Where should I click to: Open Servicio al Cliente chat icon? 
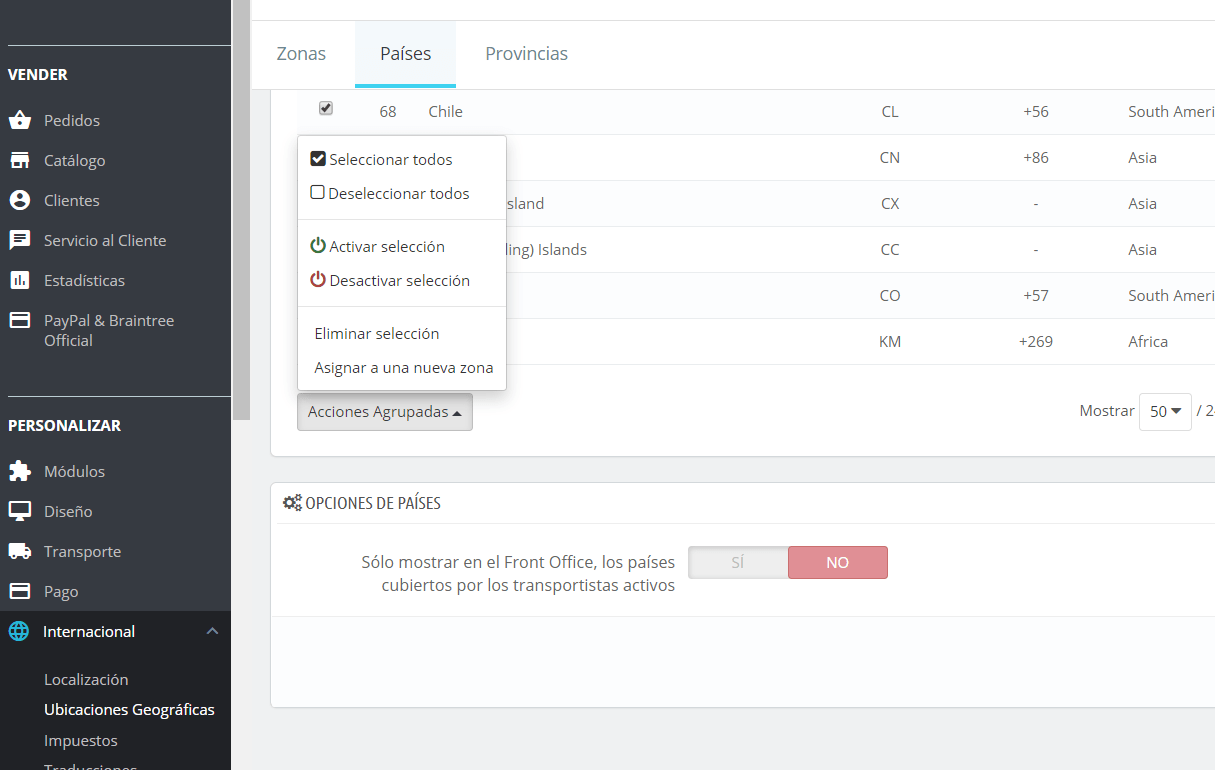click(x=19, y=240)
